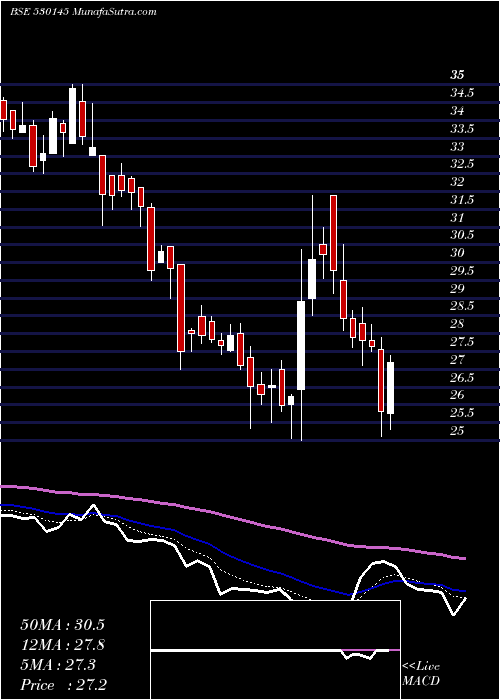Click the BSE 530145 MunafaSutra.com title text
Screen dimensions: 500x700
click(83, 12)
